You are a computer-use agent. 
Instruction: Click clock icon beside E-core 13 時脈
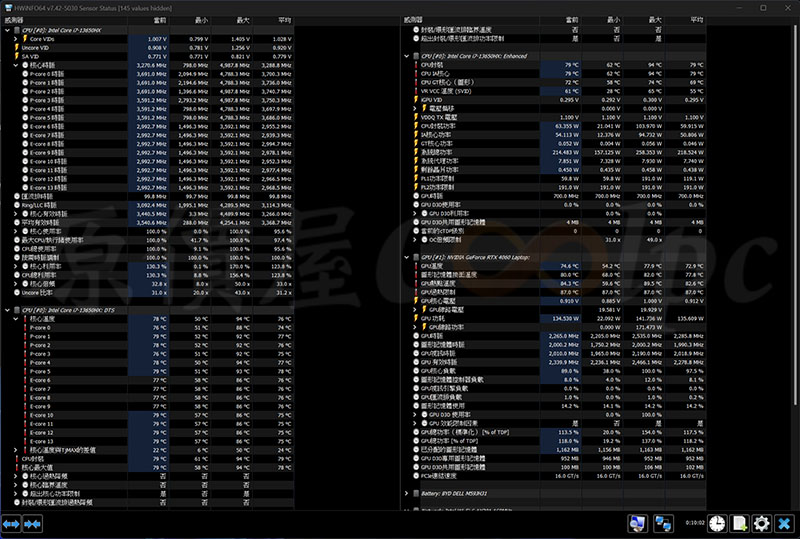tap(25, 187)
